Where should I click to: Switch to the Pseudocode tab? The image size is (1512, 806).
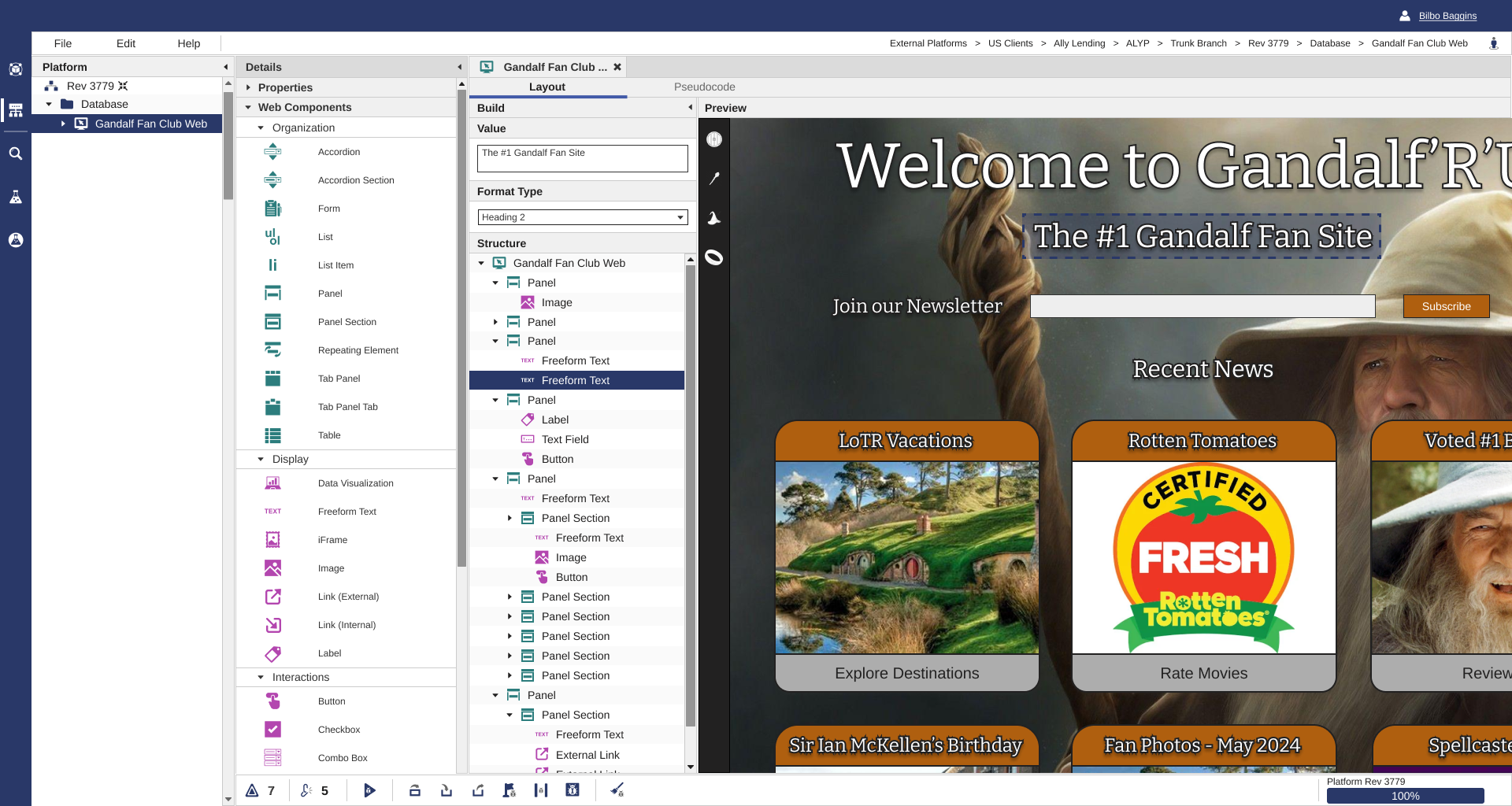(704, 87)
